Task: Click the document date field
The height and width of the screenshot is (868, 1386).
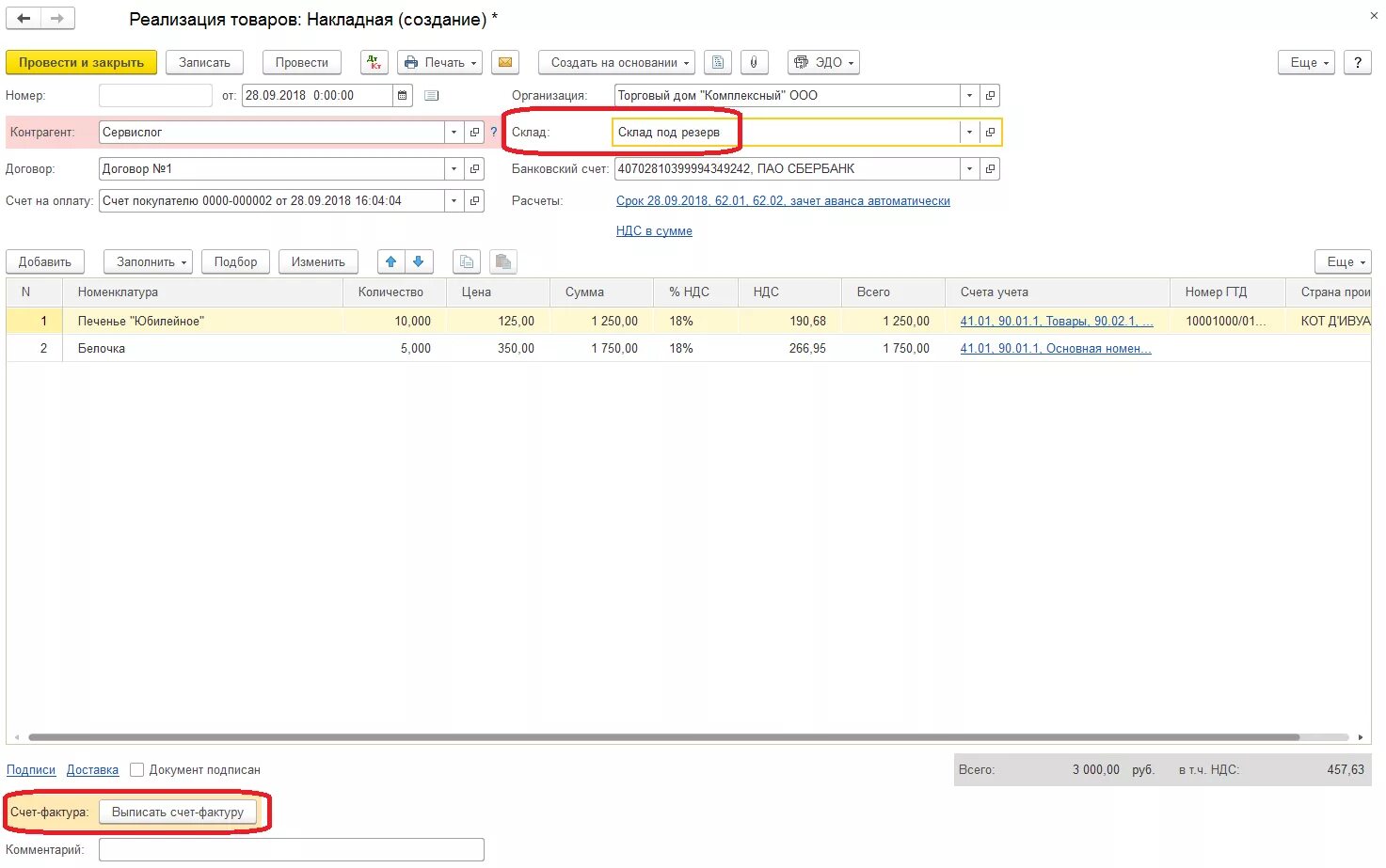Action: [317, 95]
